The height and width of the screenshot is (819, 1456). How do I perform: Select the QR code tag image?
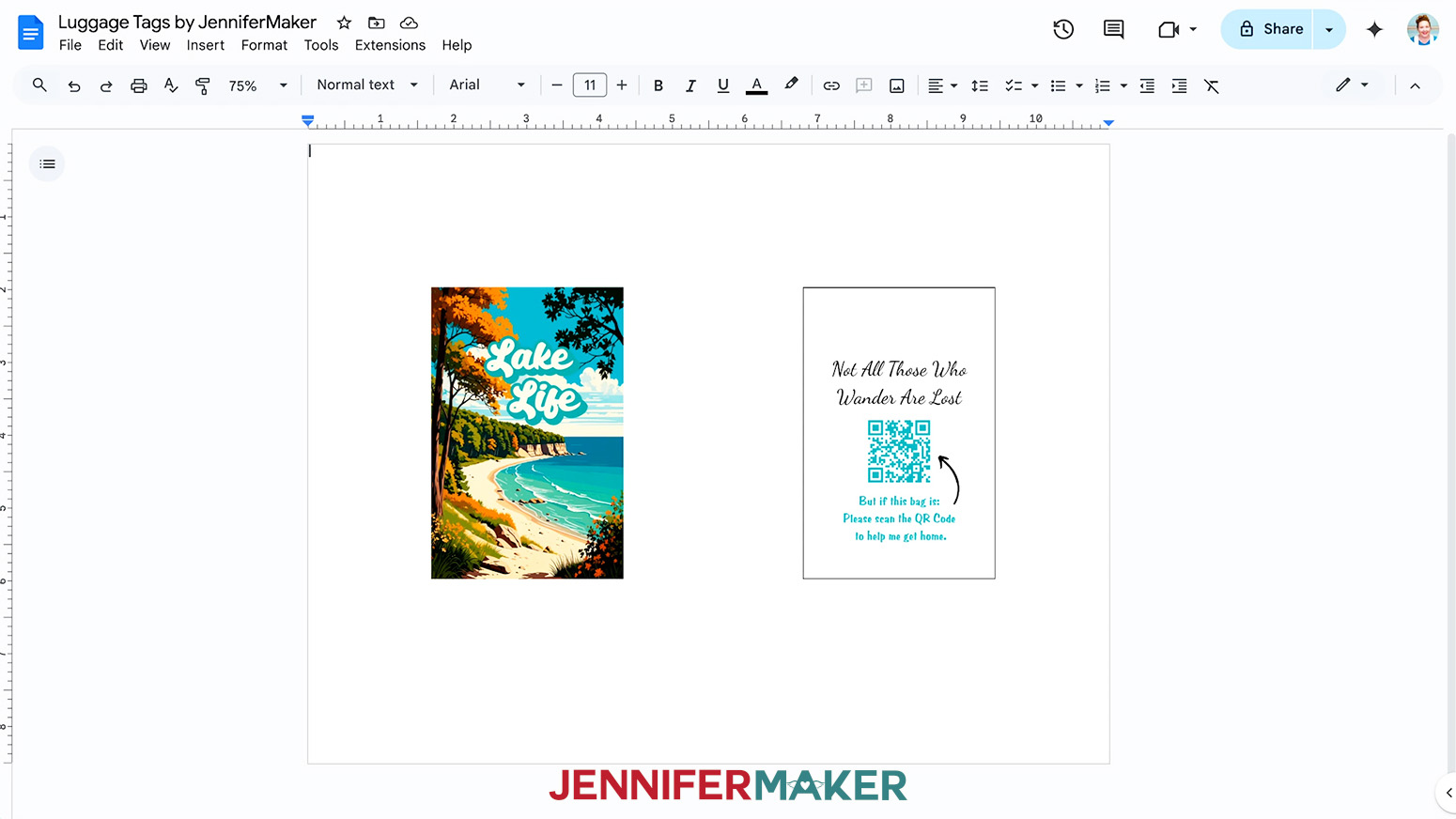point(899,433)
